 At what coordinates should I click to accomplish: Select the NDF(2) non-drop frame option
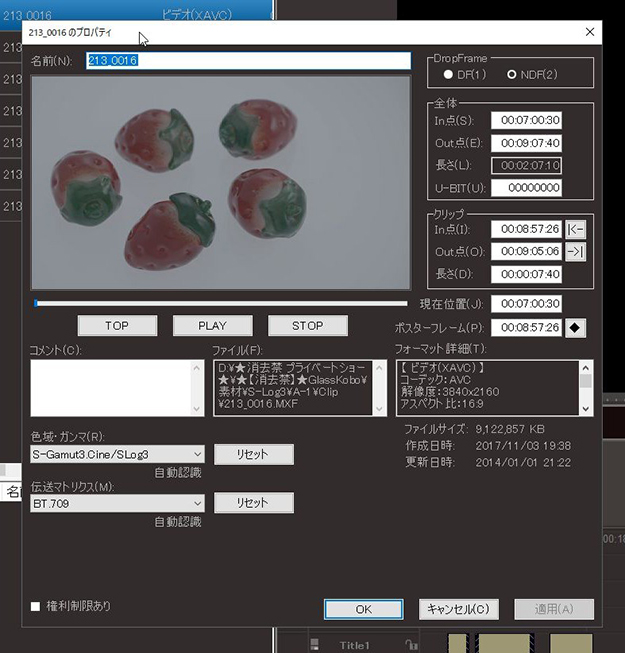512,75
